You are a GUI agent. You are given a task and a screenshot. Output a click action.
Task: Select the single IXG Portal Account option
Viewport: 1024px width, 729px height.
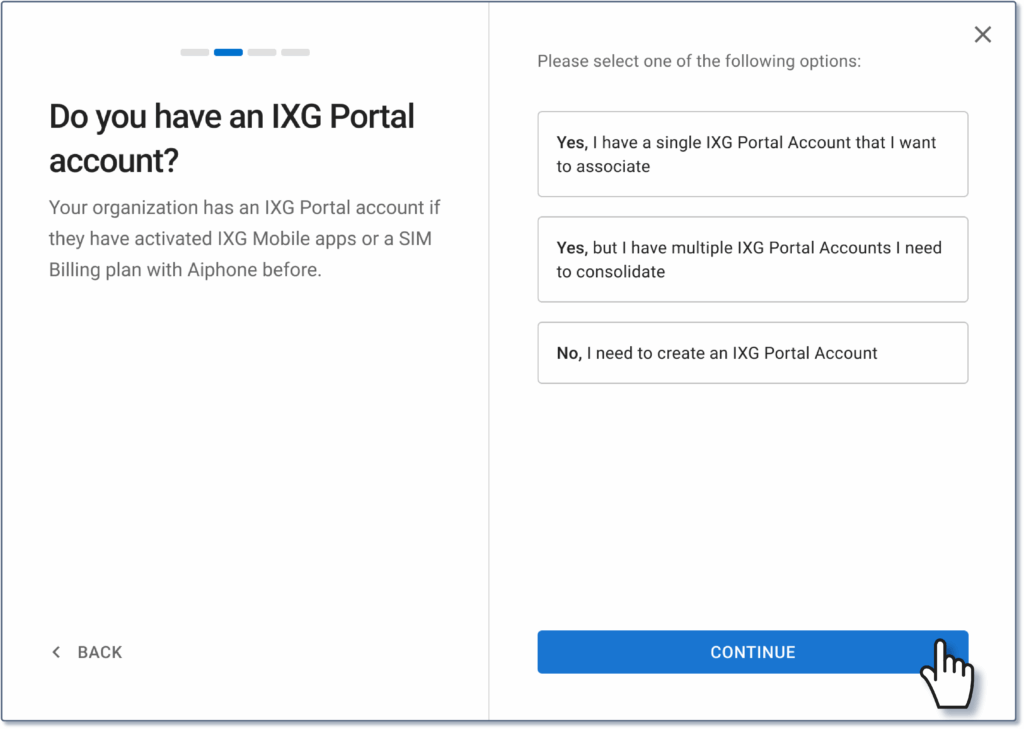coord(752,154)
